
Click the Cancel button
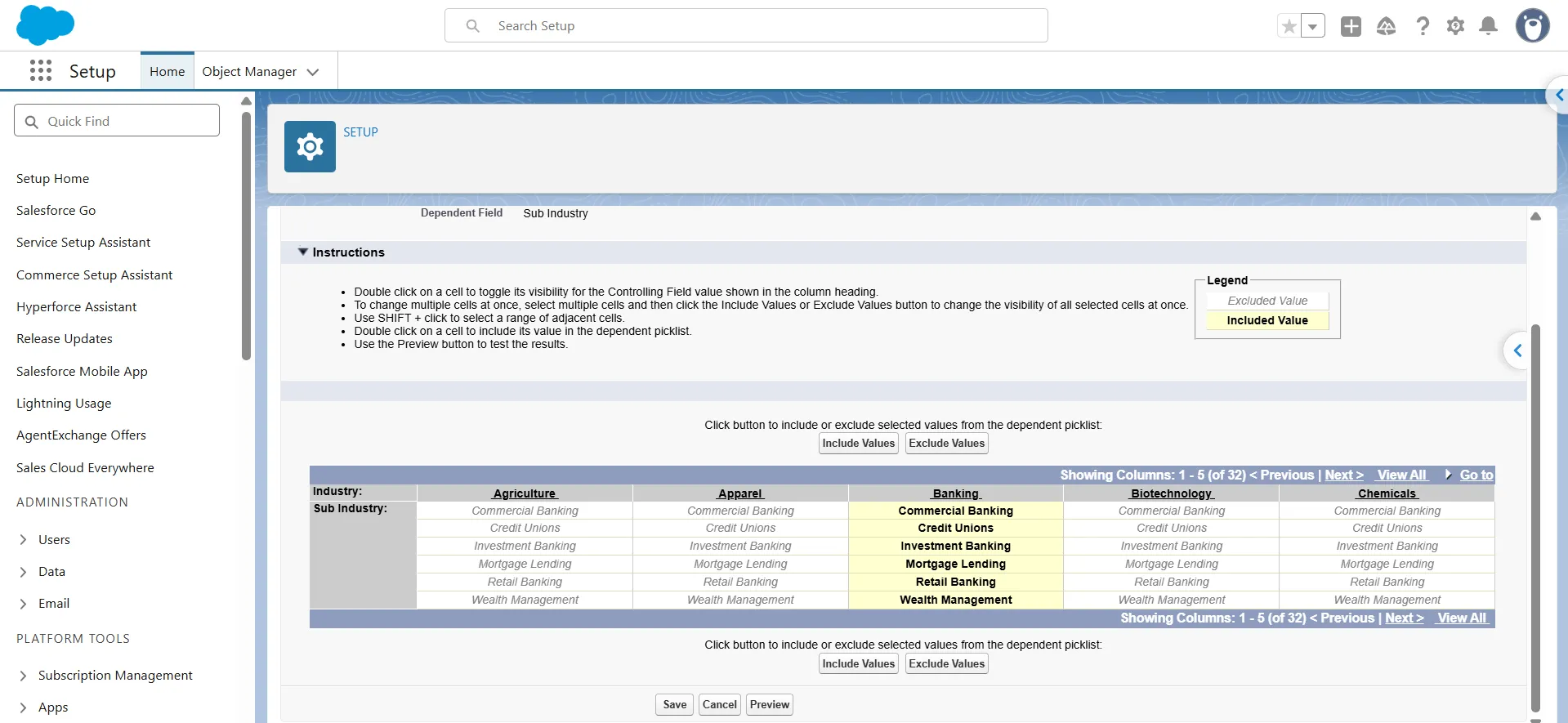[x=719, y=705]
